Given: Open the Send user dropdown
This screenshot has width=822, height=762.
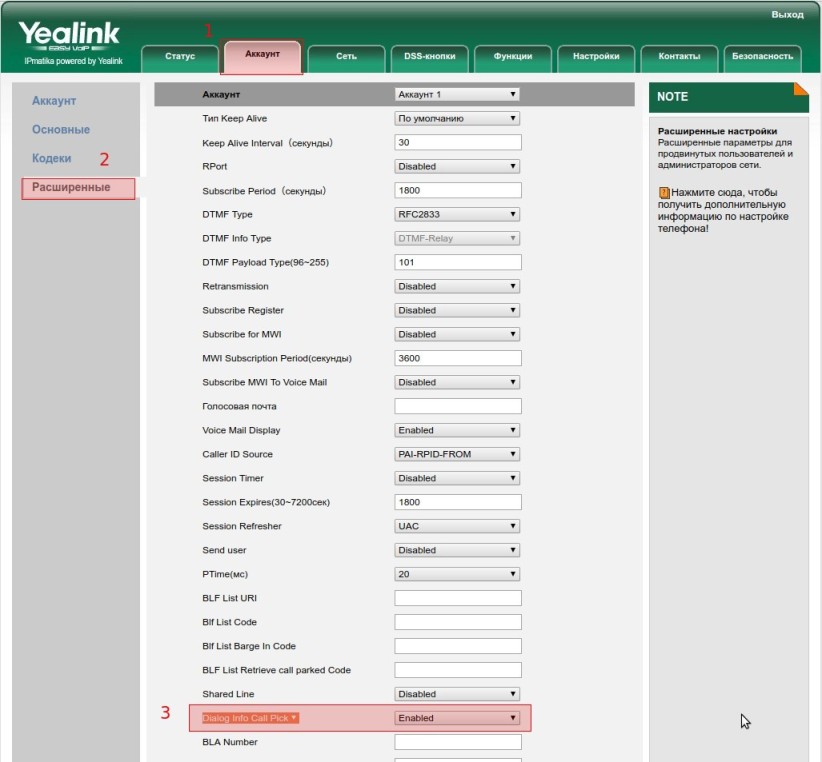Looking at the screenshot, I should (457, 550).
